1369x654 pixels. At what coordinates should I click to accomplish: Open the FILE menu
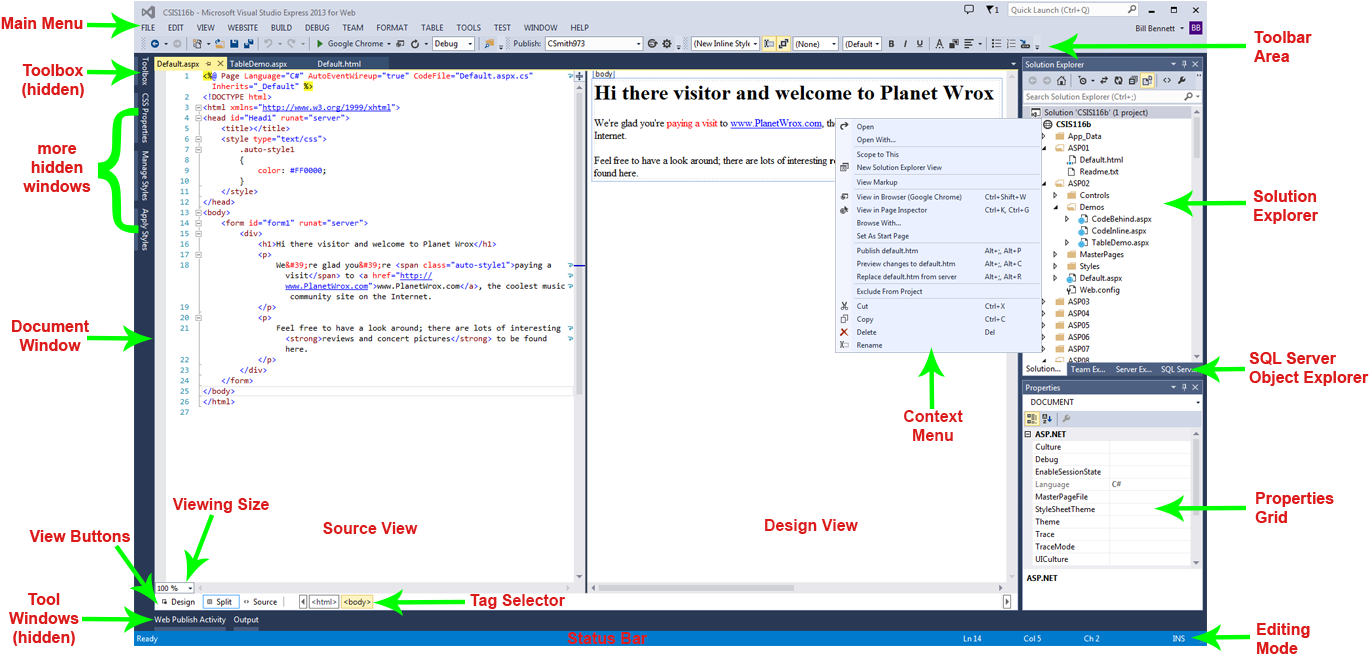pos(148,28)
